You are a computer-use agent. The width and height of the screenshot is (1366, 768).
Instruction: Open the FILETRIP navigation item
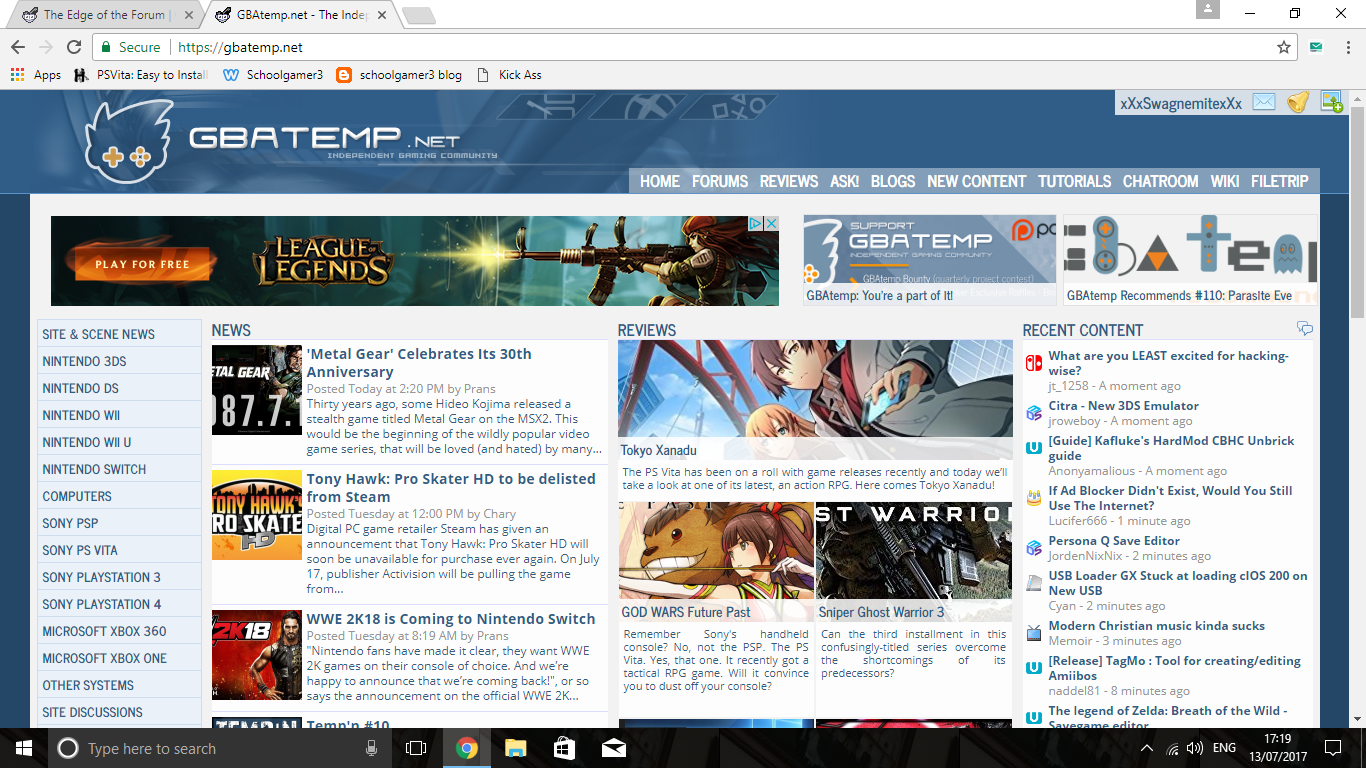tap(1280, 181)
